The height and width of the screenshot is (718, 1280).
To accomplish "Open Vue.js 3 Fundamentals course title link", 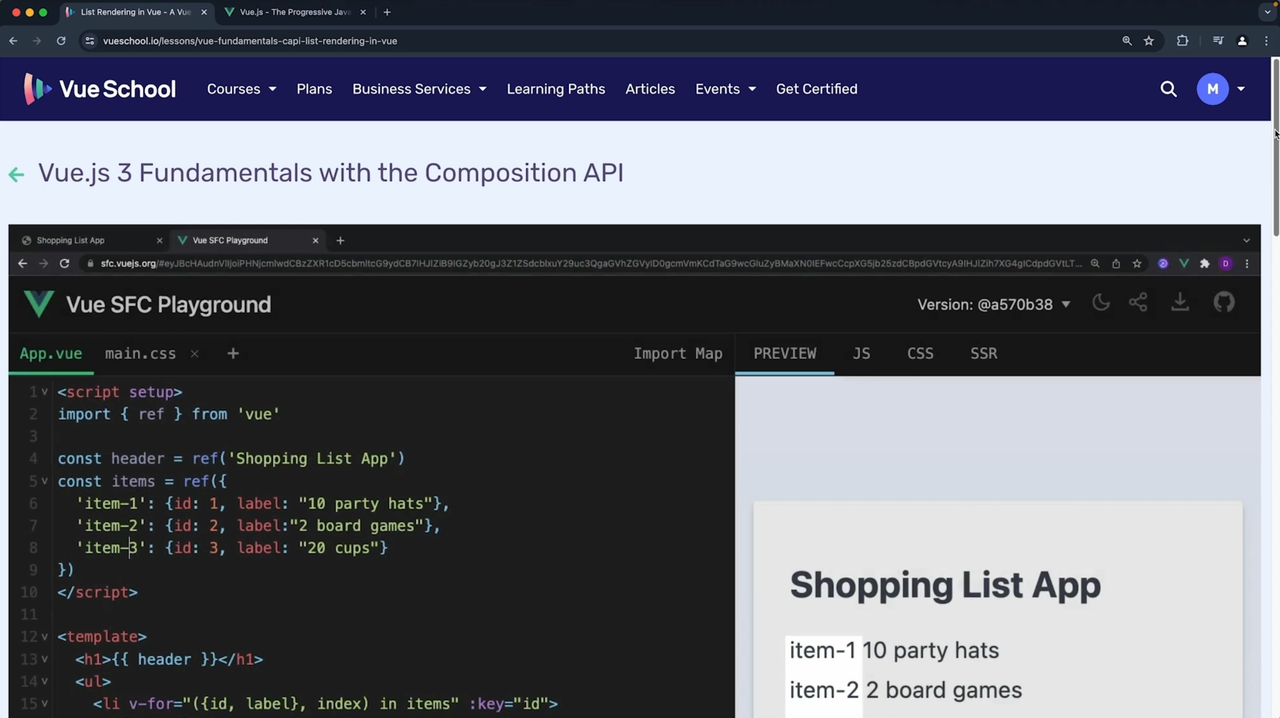I will coord(331,173).
